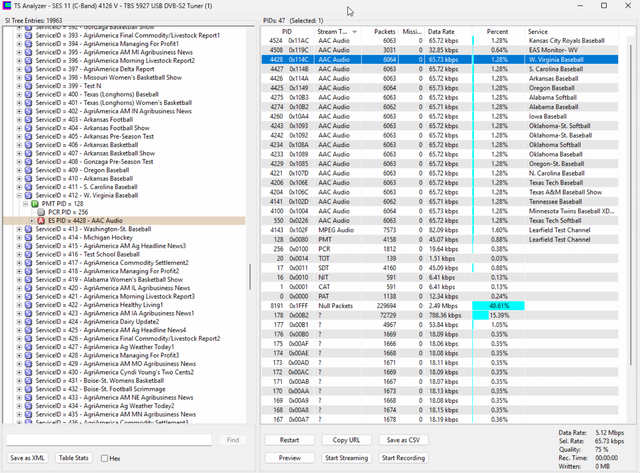640x473 pixels.
Task: Click service icon for ServiceID 434 Ag Weather Today2
Action: coord(28,406)
